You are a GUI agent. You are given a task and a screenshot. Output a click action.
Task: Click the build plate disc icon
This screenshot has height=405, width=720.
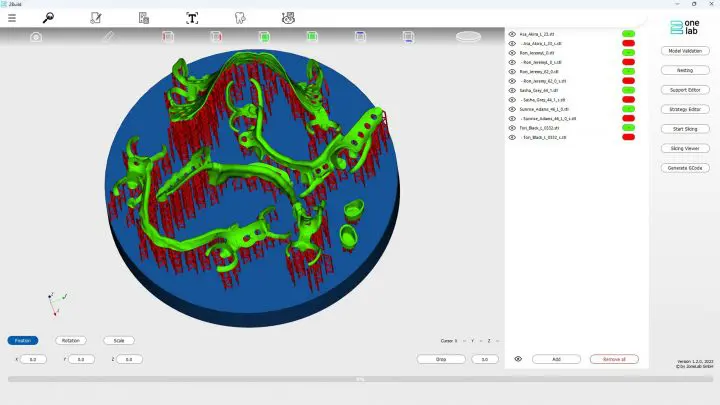(468, 37)
